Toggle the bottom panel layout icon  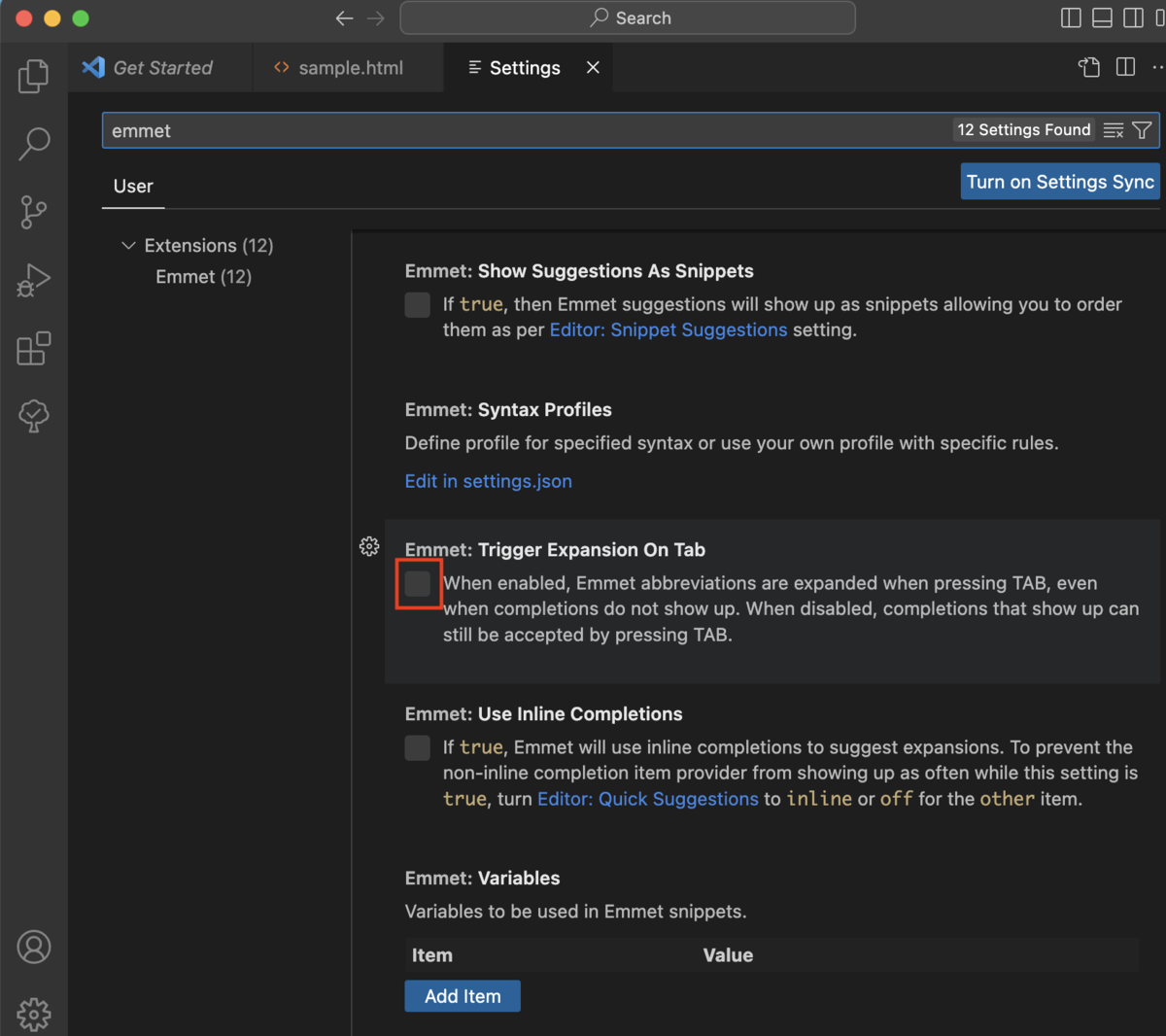point(1102,17)
